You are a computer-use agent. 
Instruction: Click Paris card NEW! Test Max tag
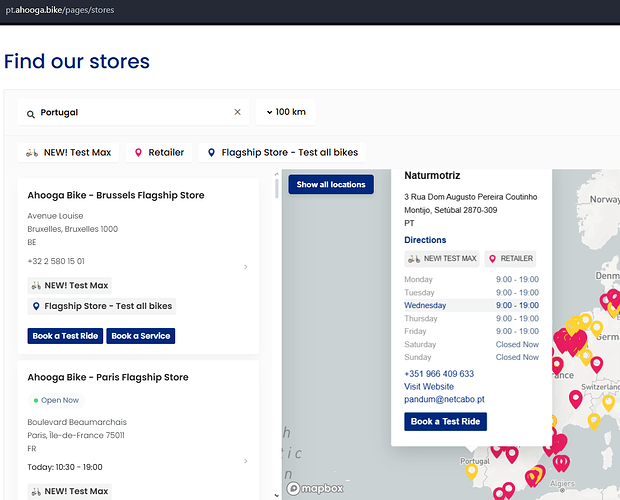click(x=70, y=491)
